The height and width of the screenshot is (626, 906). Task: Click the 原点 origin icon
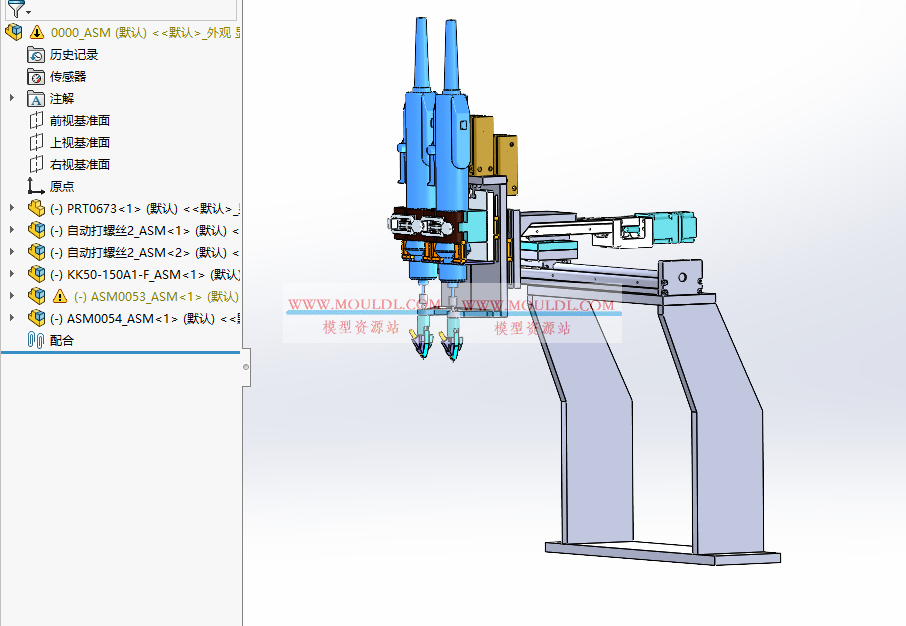32,185
